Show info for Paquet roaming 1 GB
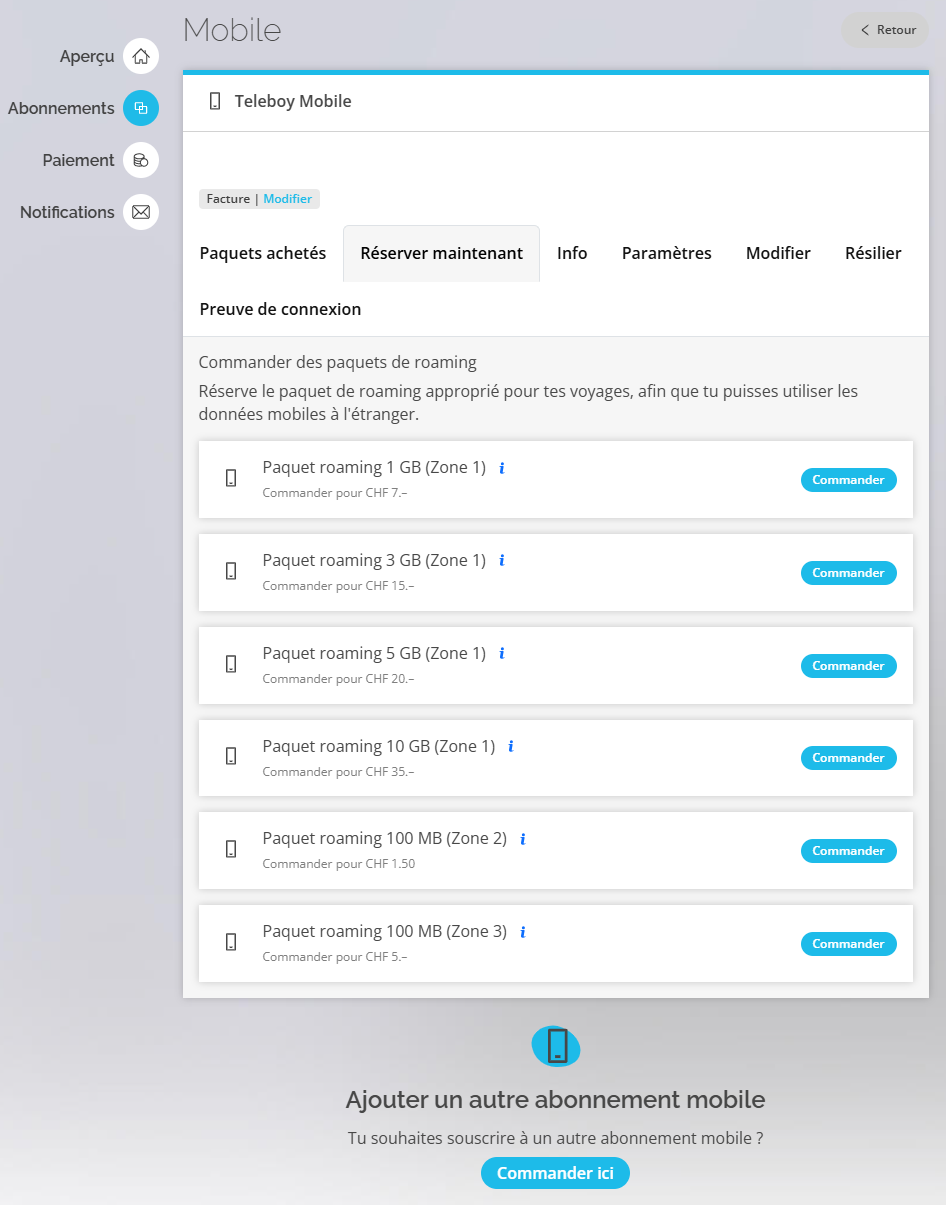 tap(502, 468)
